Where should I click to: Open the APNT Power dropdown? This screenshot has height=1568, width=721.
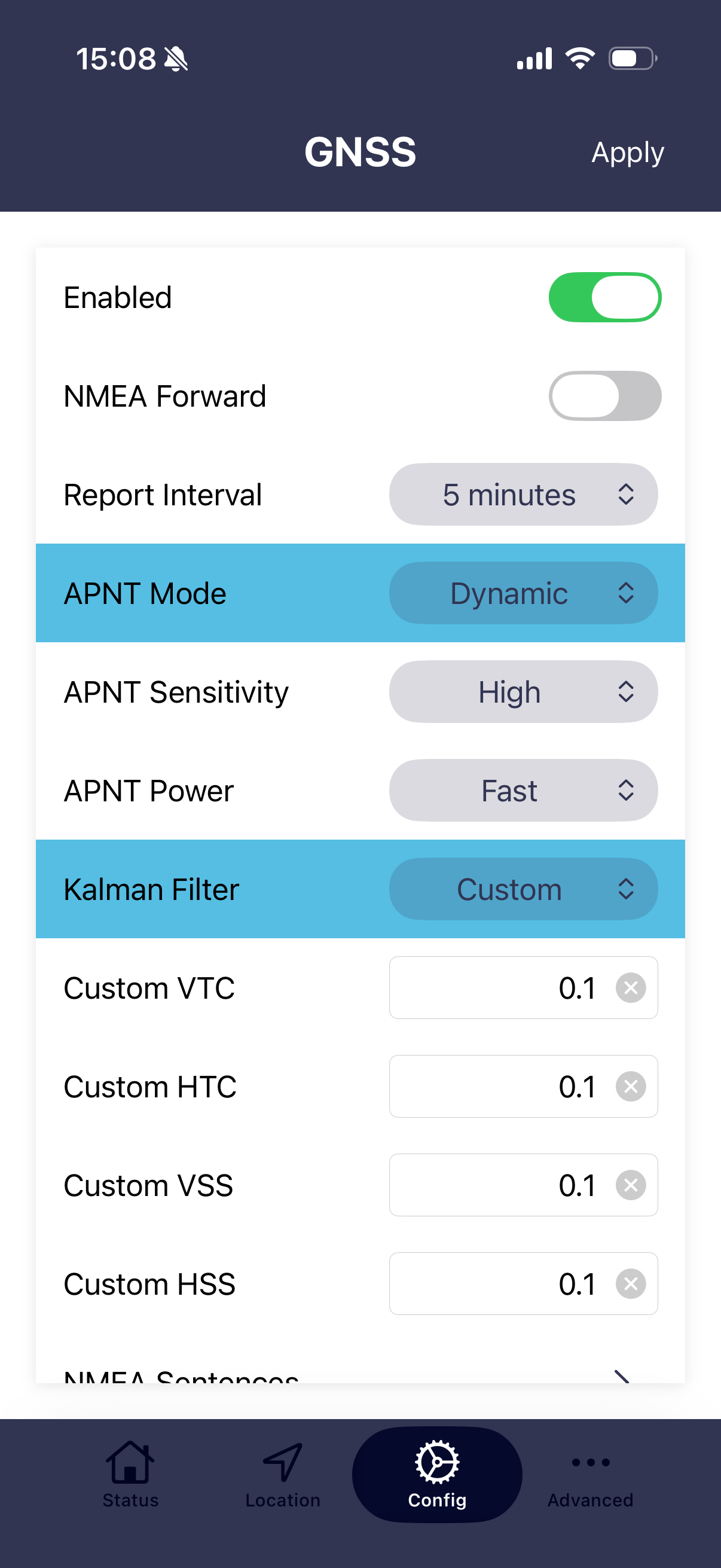(x=523, y=790)
